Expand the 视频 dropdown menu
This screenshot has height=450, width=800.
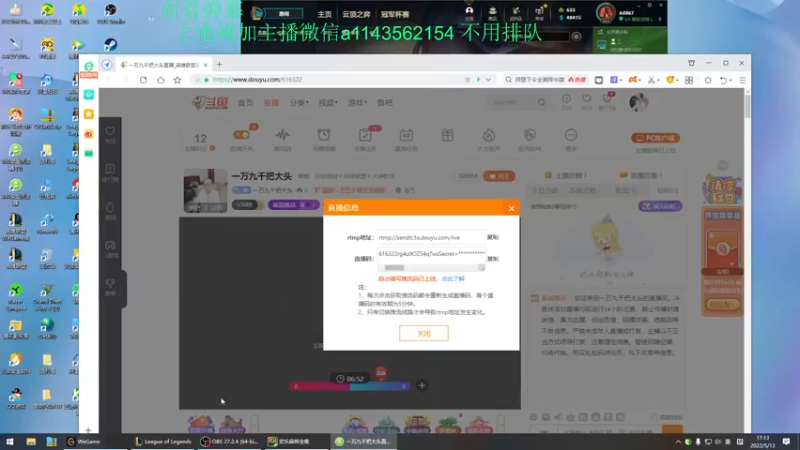click(328, 103)
